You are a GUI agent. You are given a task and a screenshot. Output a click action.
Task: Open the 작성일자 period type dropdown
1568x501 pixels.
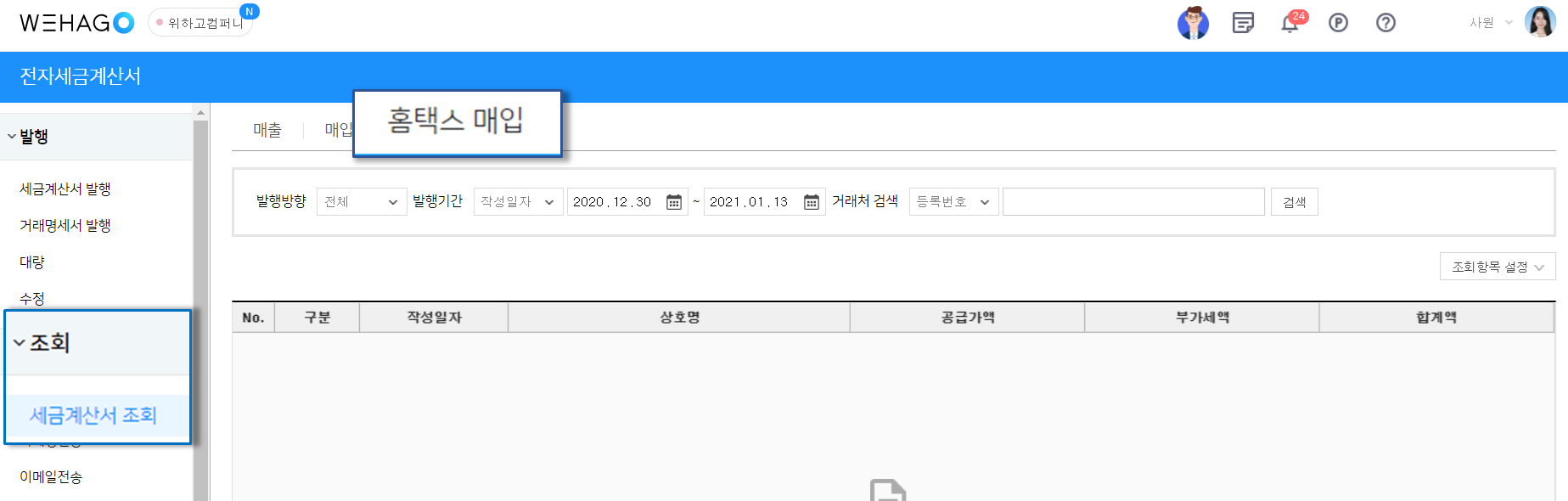click(518, 202)
